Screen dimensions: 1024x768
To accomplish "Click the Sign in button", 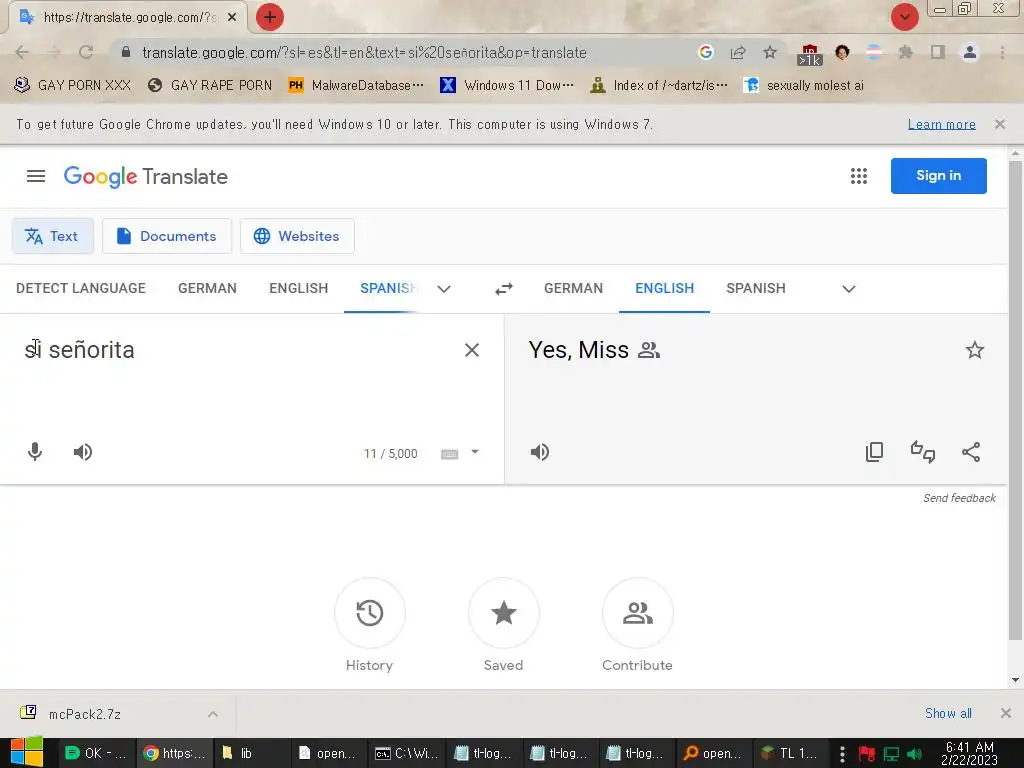I will point(938,176).
